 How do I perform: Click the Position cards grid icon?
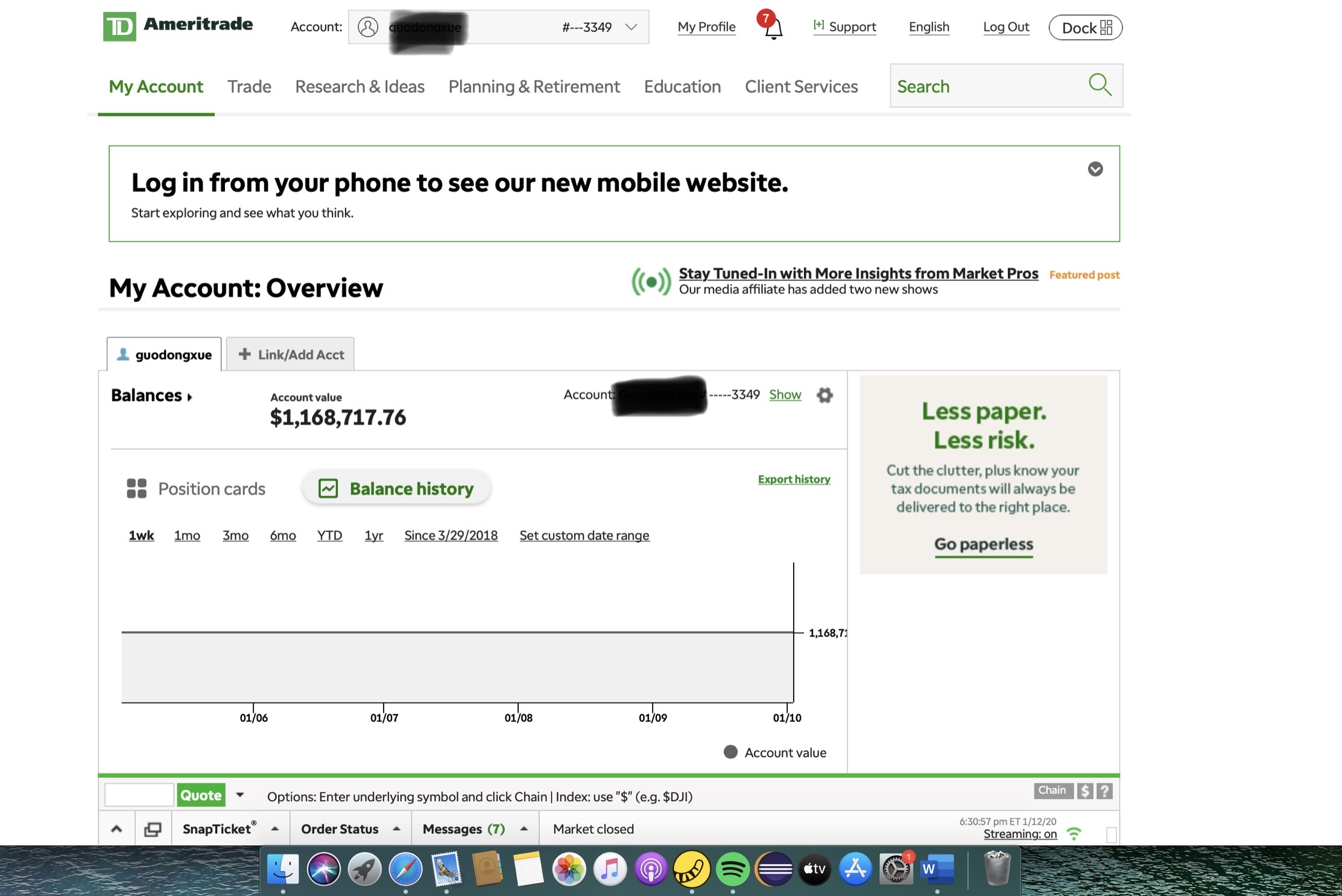pos(136,488)
